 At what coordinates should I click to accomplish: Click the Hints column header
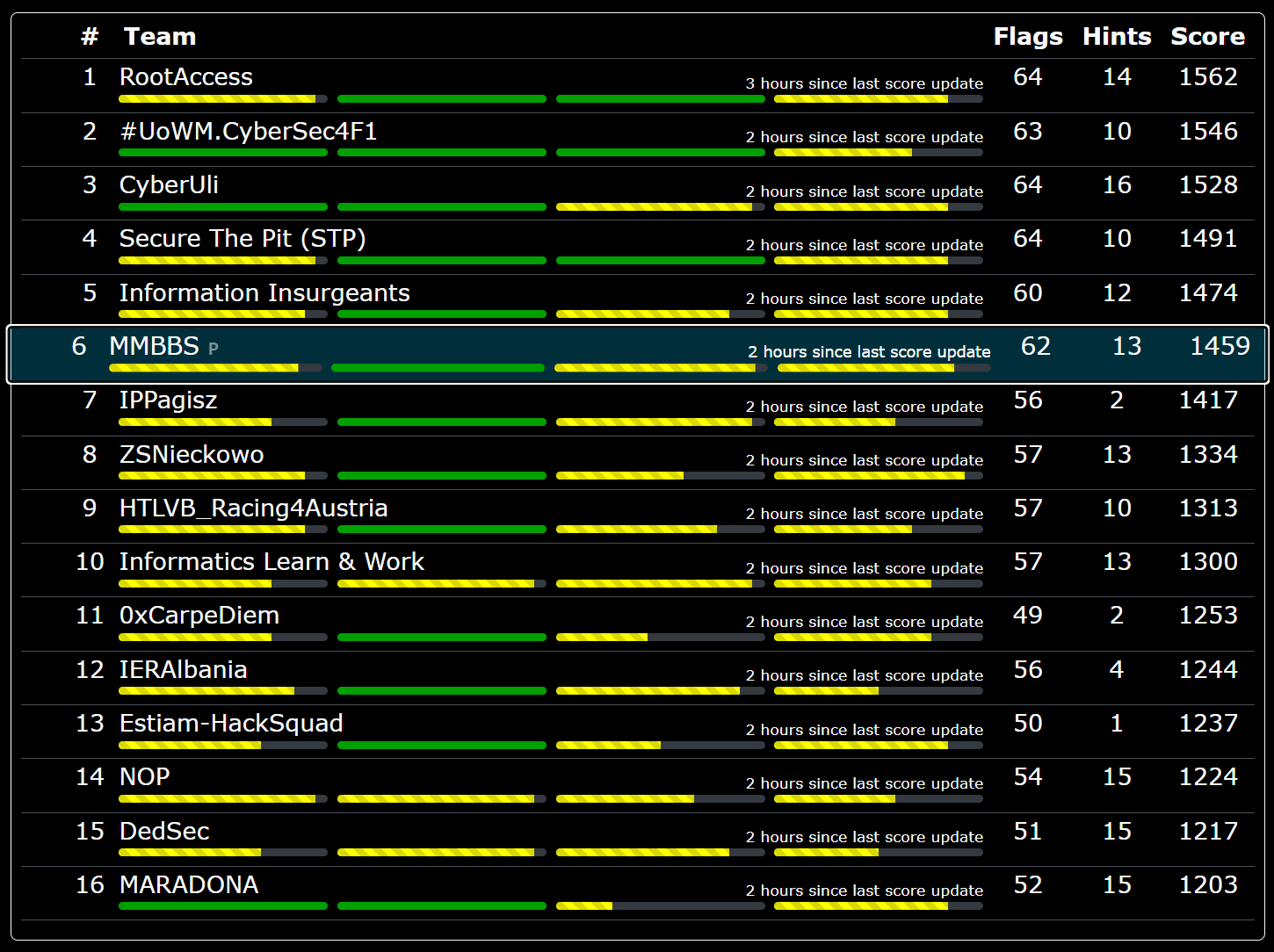[x=1116, y=37]
